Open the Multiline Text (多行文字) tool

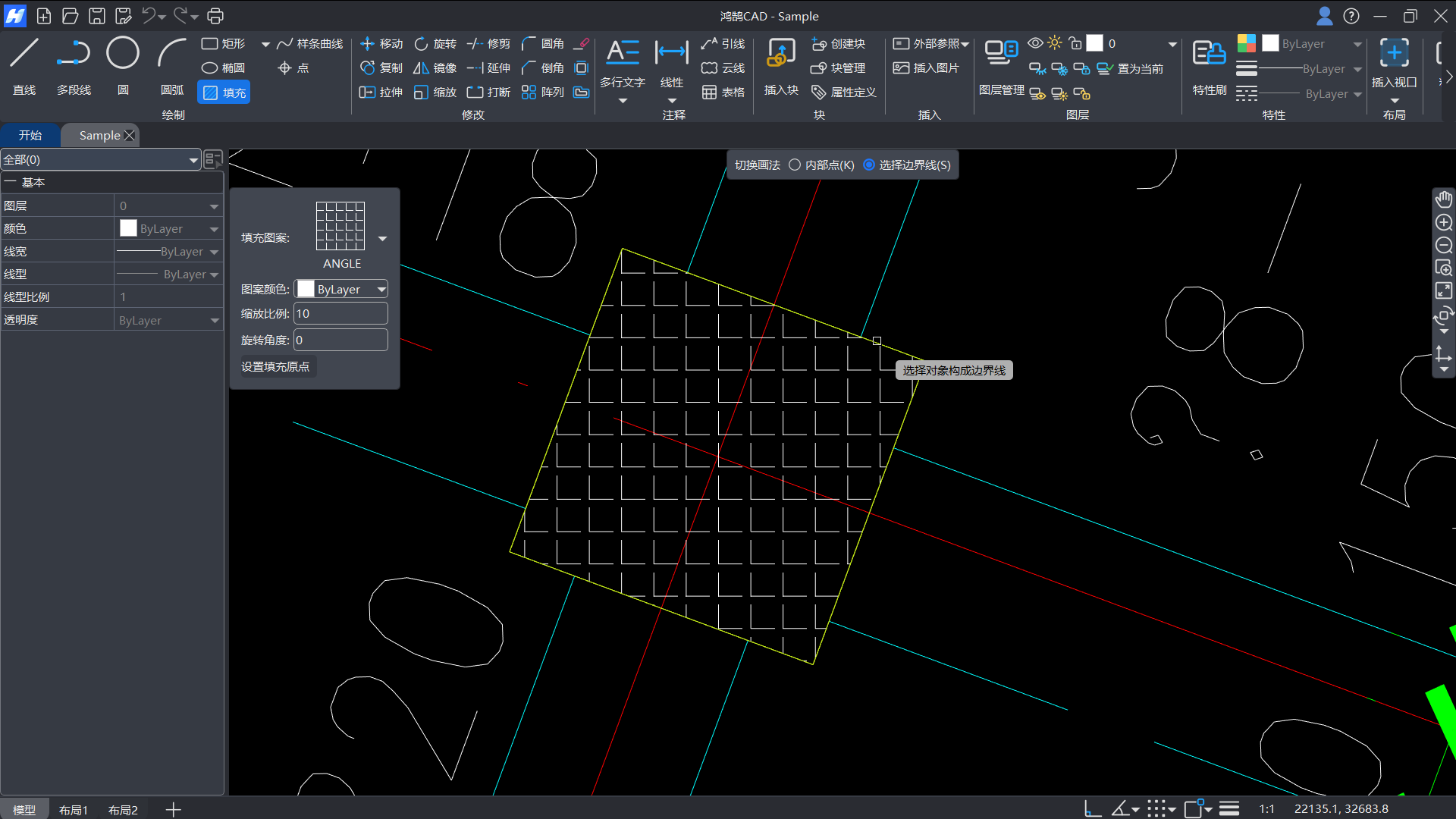622,55
